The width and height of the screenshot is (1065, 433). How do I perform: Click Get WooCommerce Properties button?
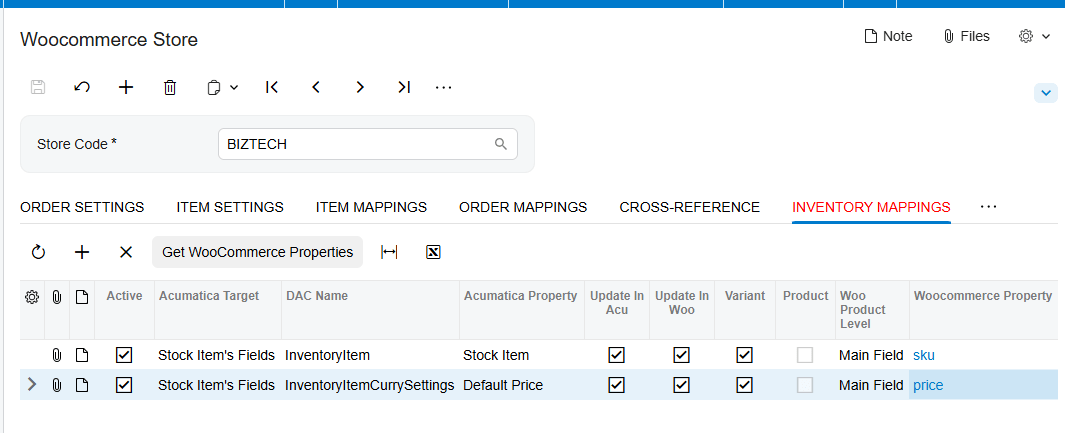point(257,252)
